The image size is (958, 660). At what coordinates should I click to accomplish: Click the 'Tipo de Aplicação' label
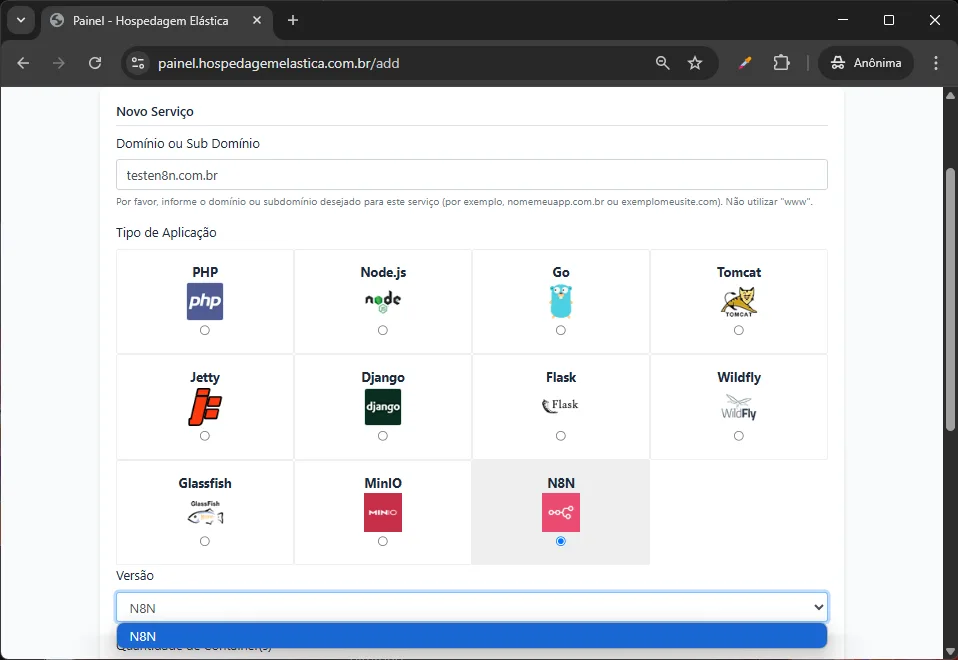tap(166, 233)
